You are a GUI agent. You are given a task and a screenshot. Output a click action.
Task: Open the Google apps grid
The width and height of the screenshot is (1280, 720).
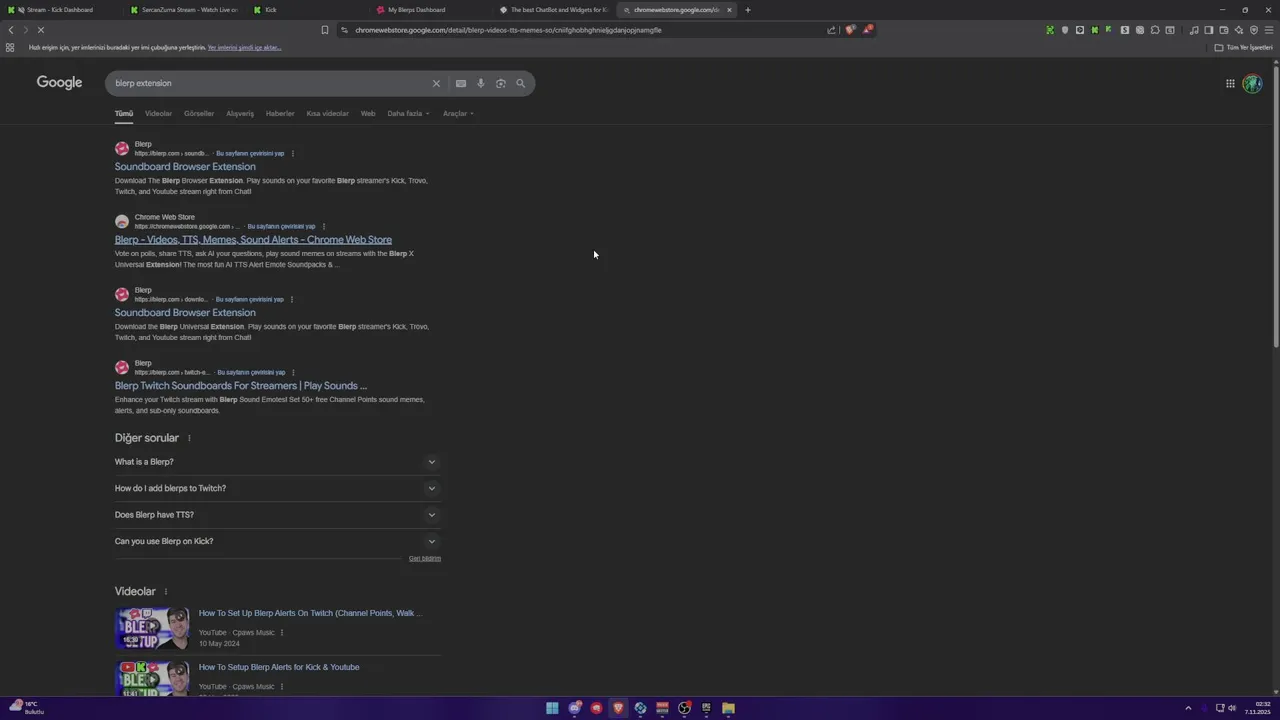(x=1230, y=83)
